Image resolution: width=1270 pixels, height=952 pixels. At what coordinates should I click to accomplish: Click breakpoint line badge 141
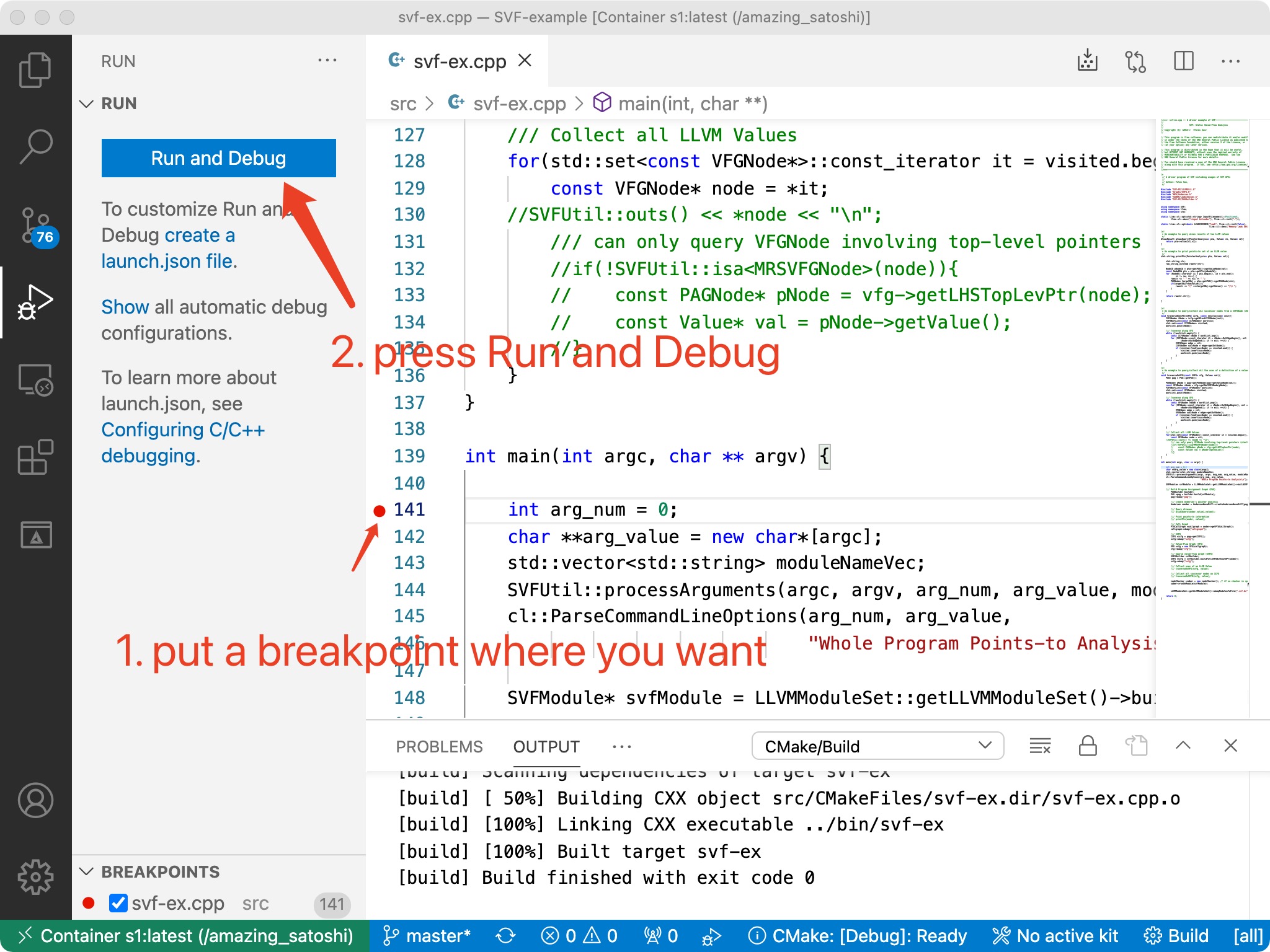point(332,904)
